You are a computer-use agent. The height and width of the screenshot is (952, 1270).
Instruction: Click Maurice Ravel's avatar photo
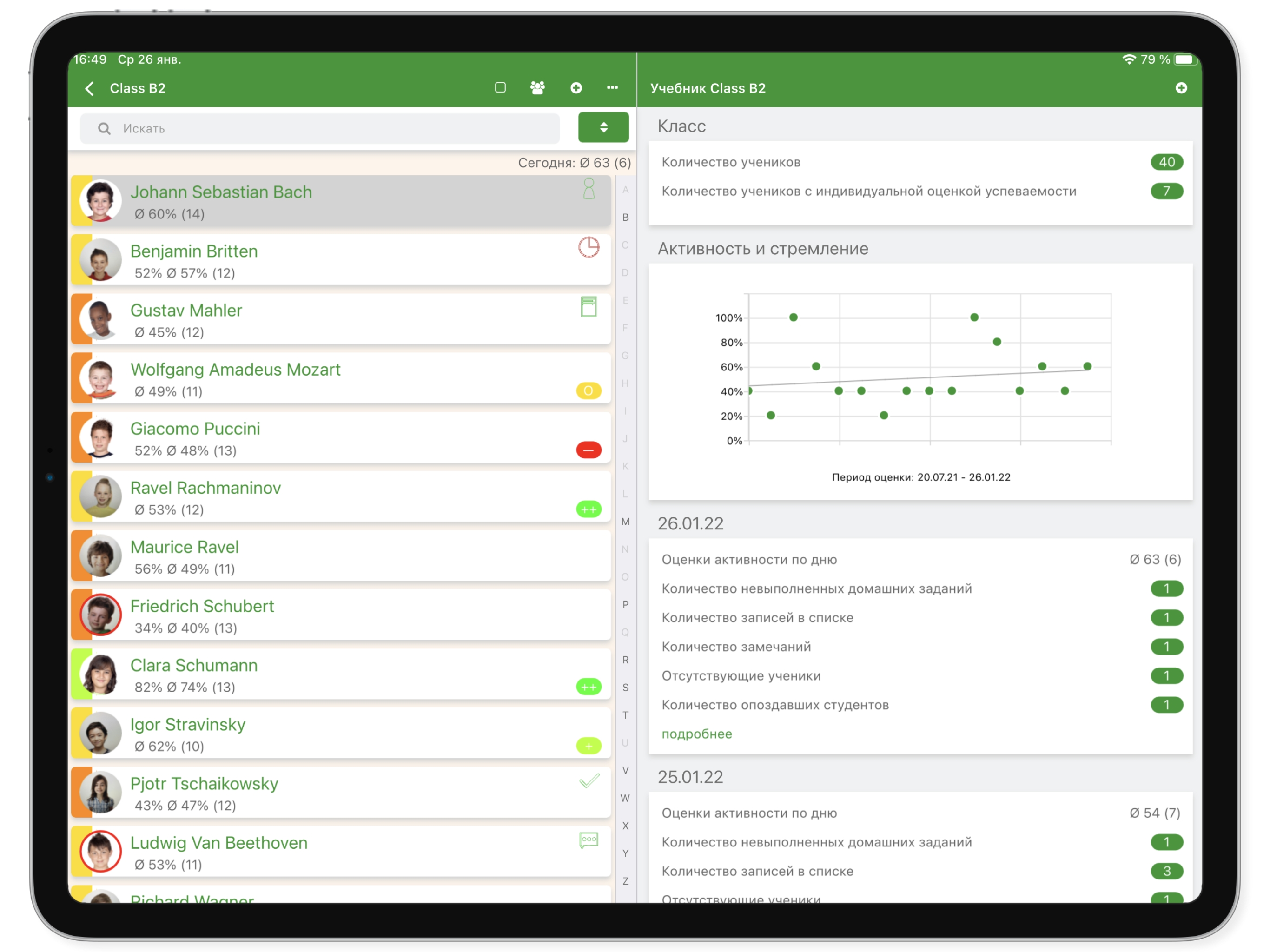pos(100,556)
